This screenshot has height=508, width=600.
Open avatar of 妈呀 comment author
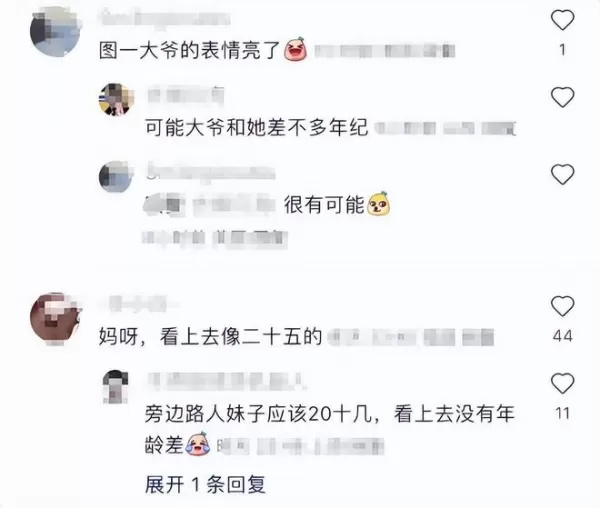(55, 319)
